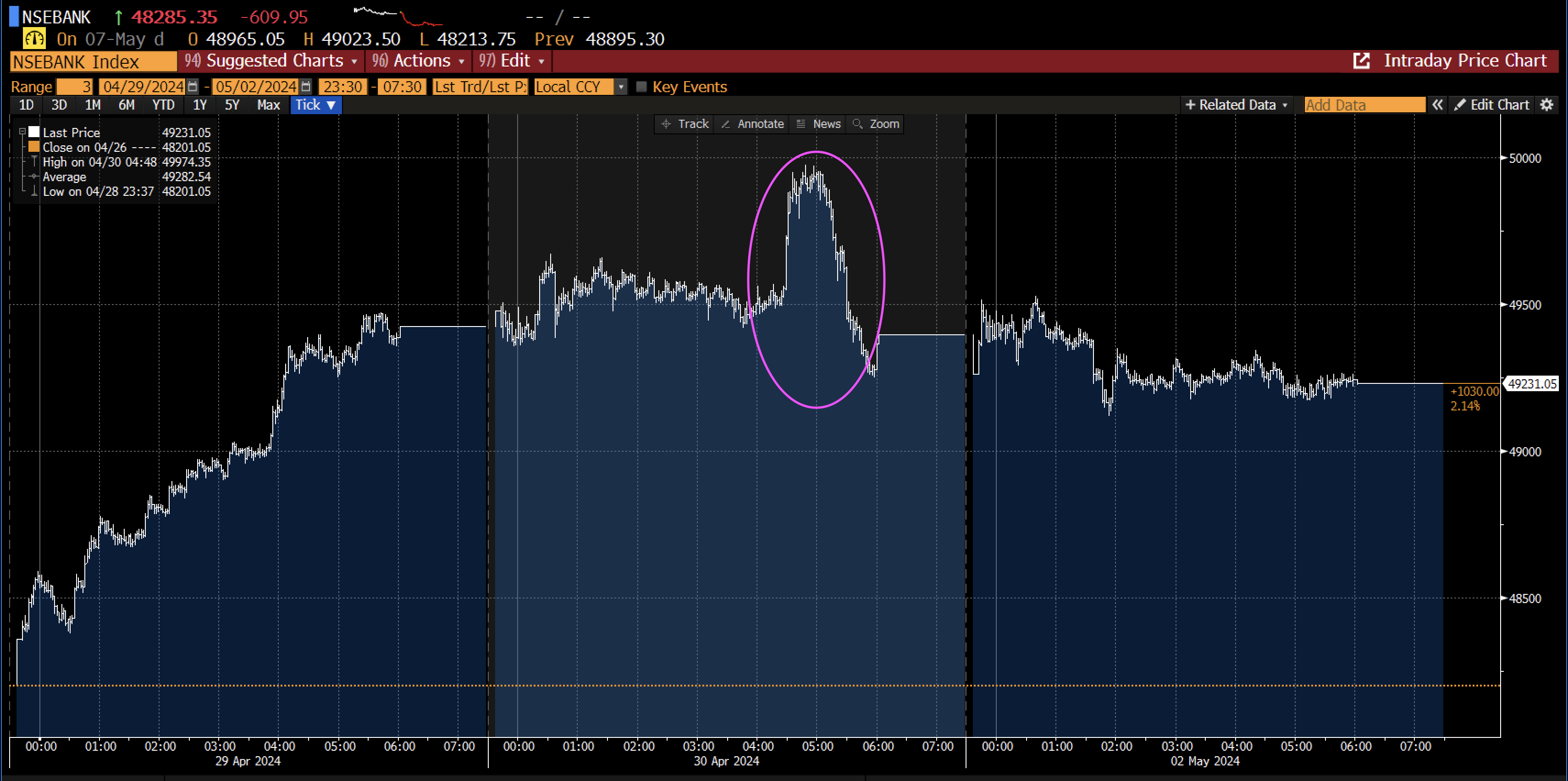This screenshot has height=781, width=1568.
Task: Edit the end date 05/02/2024 field
Action: coord(256,86)
